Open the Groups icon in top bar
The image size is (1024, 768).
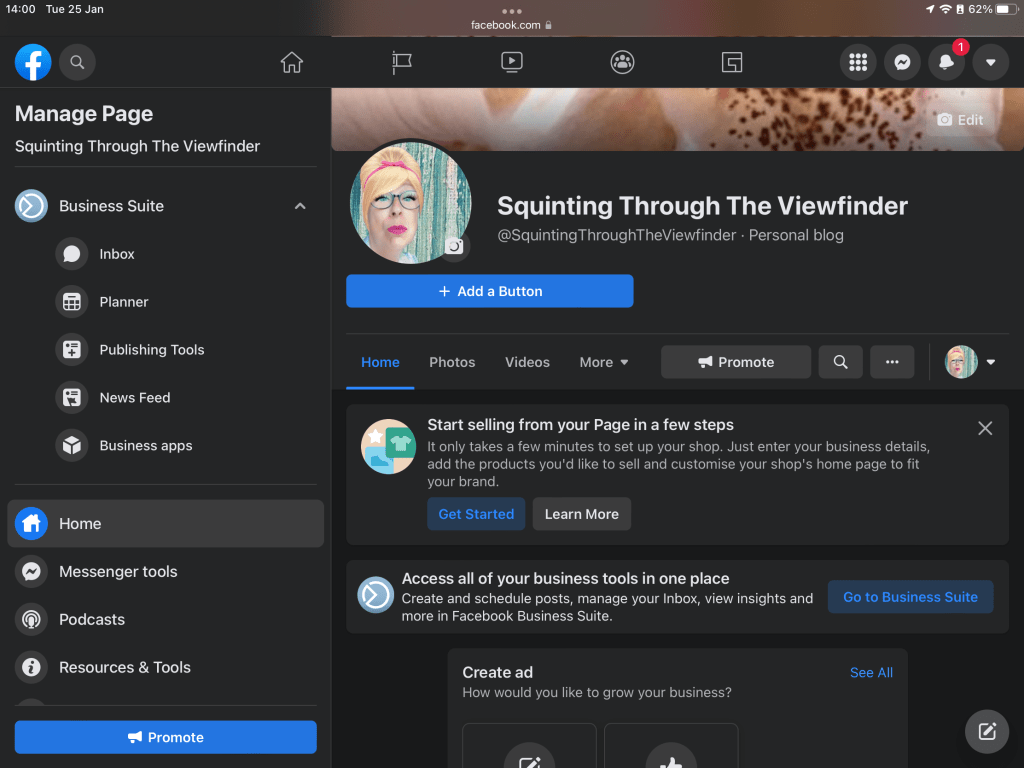point(622,63)
